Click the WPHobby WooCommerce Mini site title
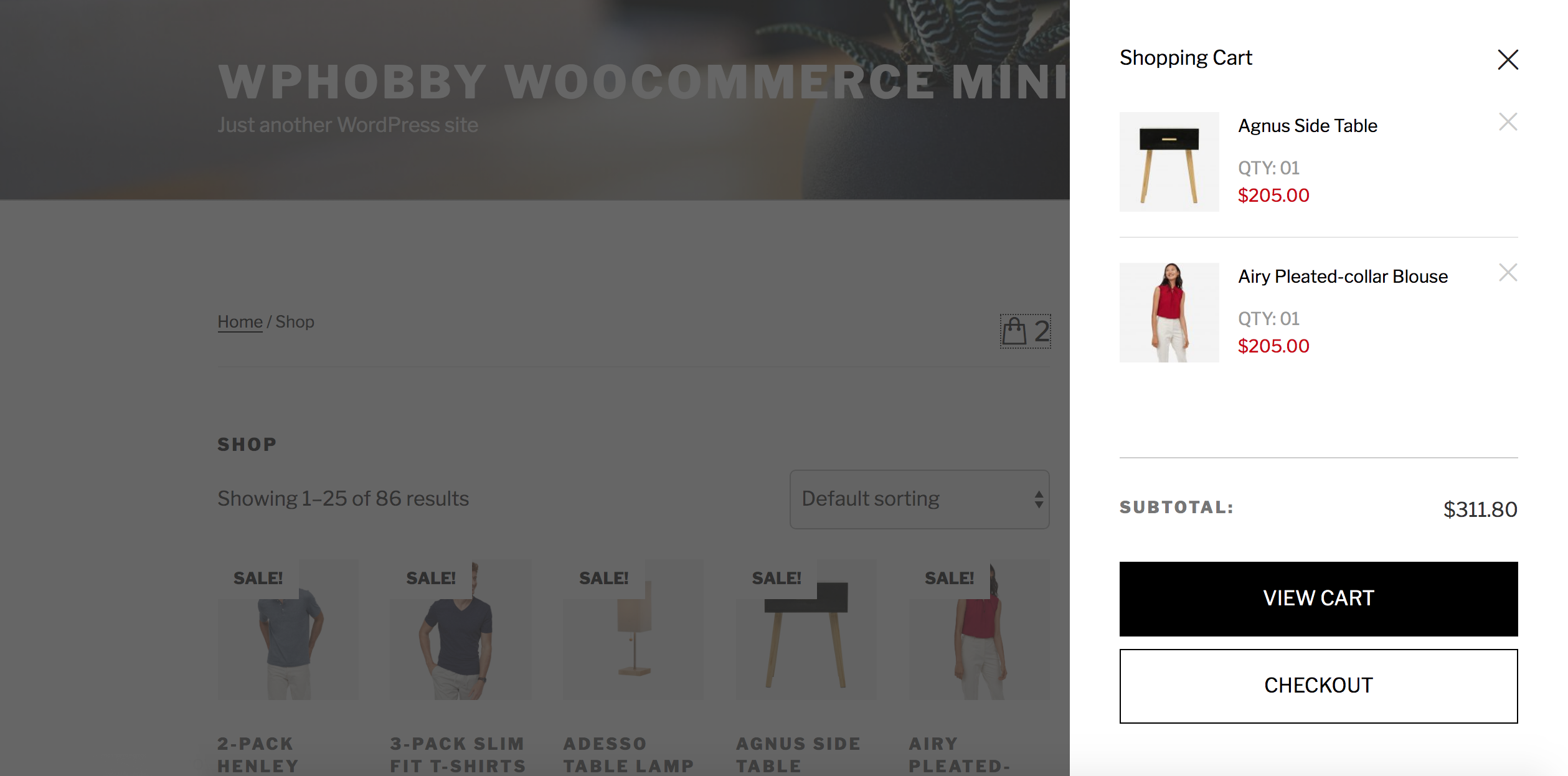1568x776 pixels. [x=642, y=82]
